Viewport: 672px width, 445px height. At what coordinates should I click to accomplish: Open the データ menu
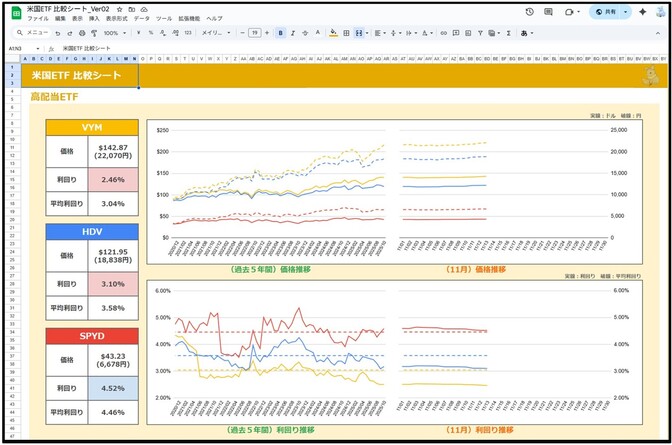click(x=141, y=19)
